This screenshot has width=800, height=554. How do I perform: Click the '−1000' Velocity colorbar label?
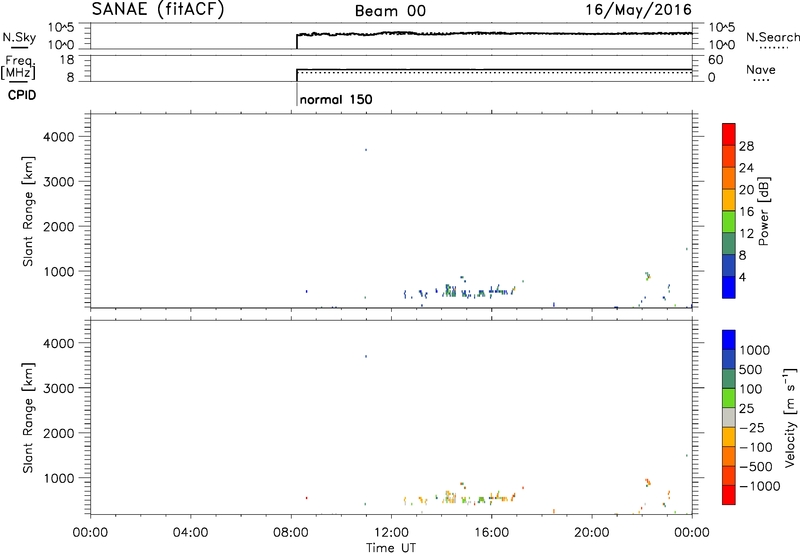[759, 486]
